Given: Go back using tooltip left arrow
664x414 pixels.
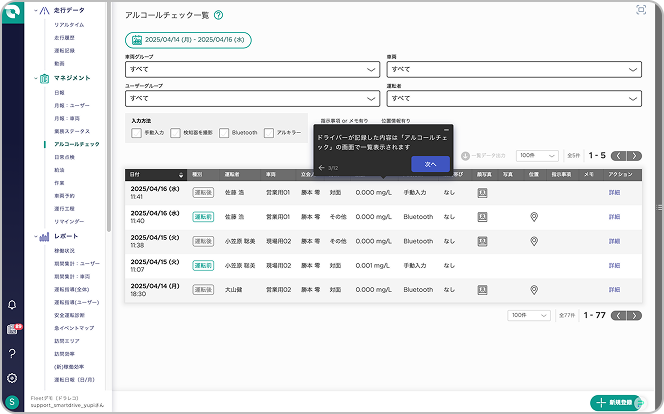Looking at the screenshot, I should click(x=321, y=168).
